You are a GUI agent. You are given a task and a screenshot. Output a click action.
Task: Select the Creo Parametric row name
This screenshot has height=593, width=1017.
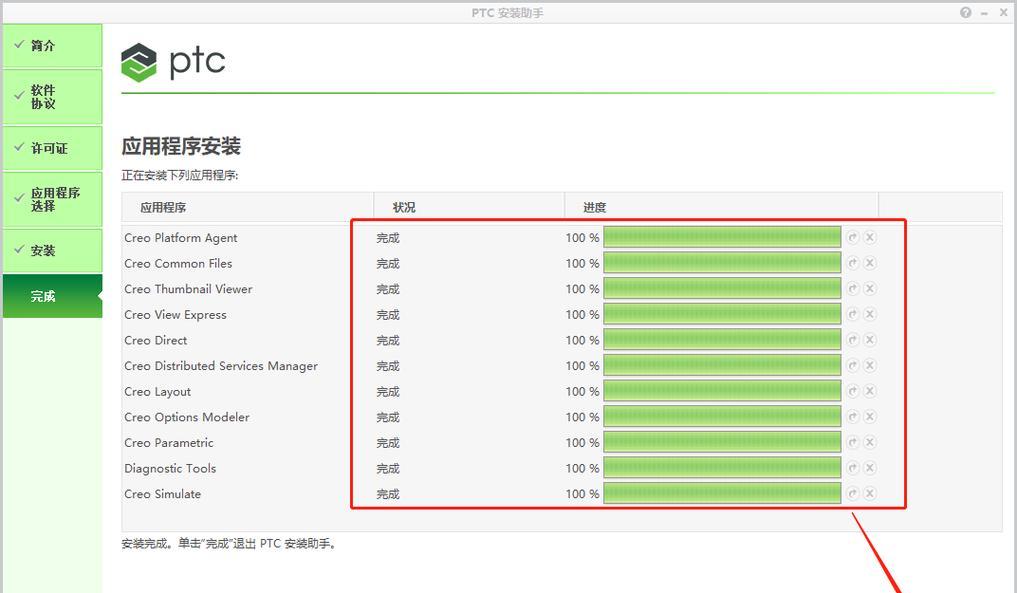click(169, 442)
